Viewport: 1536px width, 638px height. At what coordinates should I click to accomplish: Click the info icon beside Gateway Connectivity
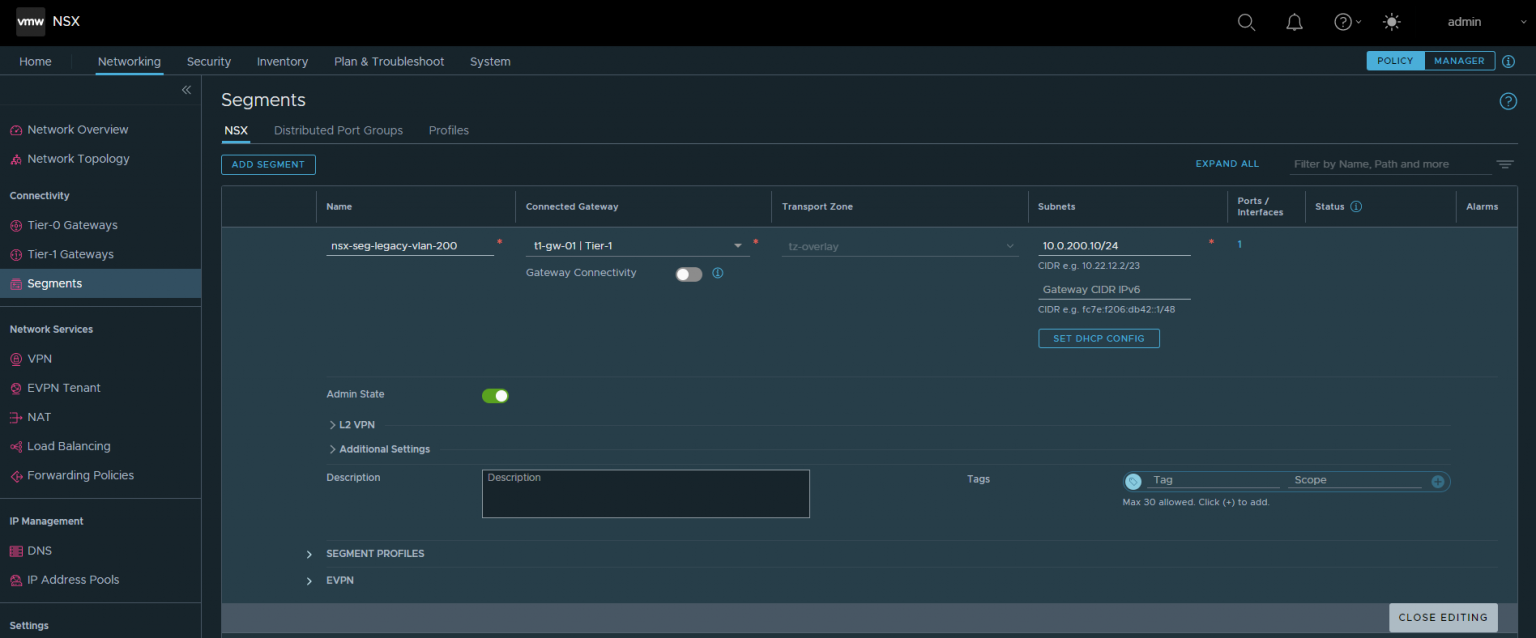(x=718, y=273)
